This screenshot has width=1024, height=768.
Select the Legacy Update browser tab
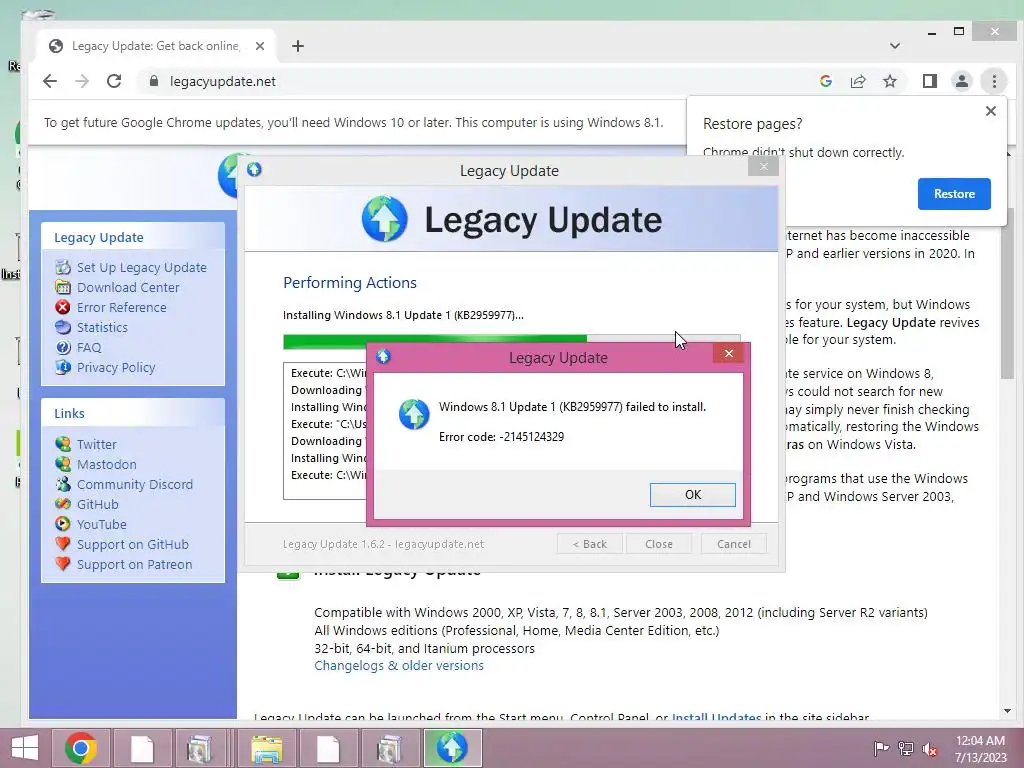[x=155, y=46]
